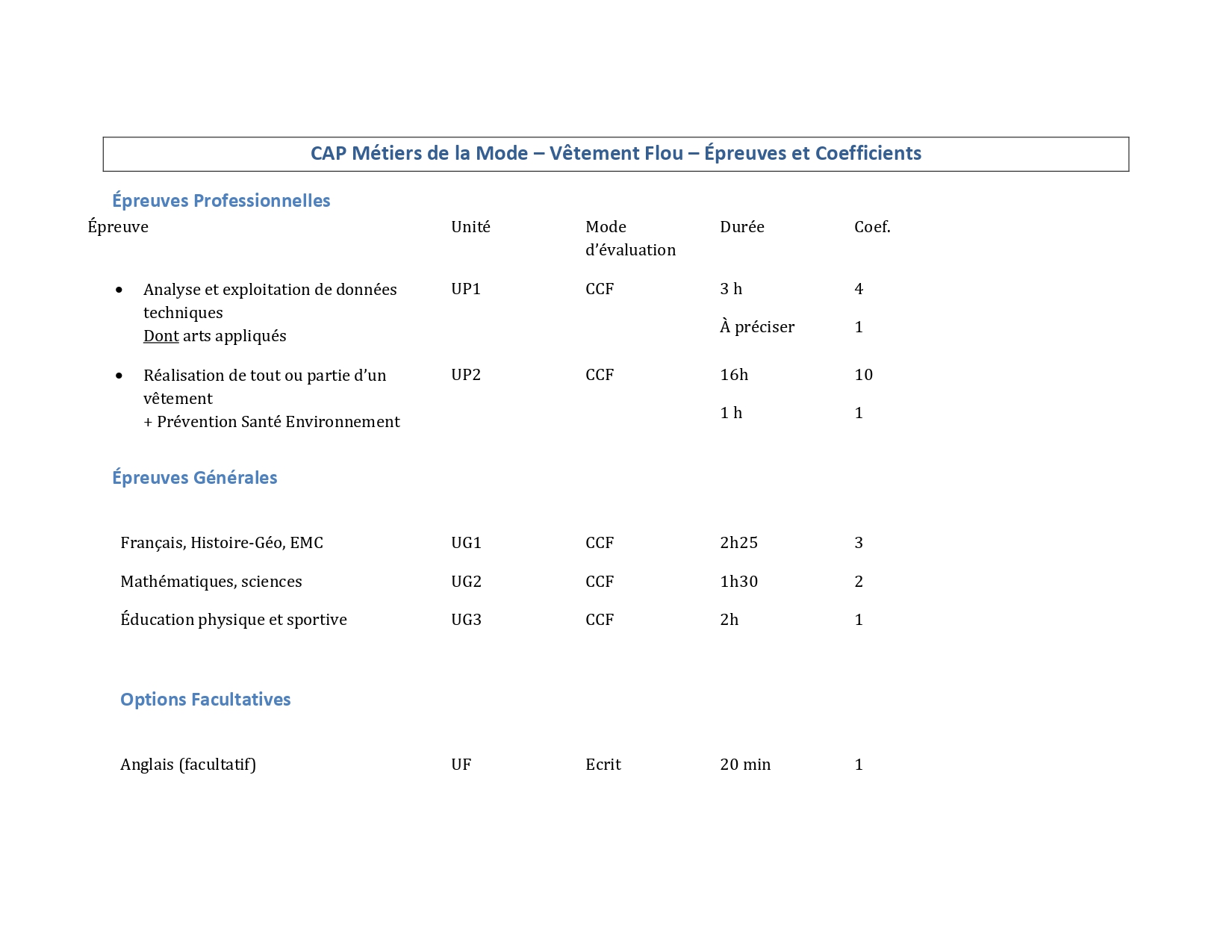Click the coefficient '2'
1232x952 pixels.
(x=859, y=582)
